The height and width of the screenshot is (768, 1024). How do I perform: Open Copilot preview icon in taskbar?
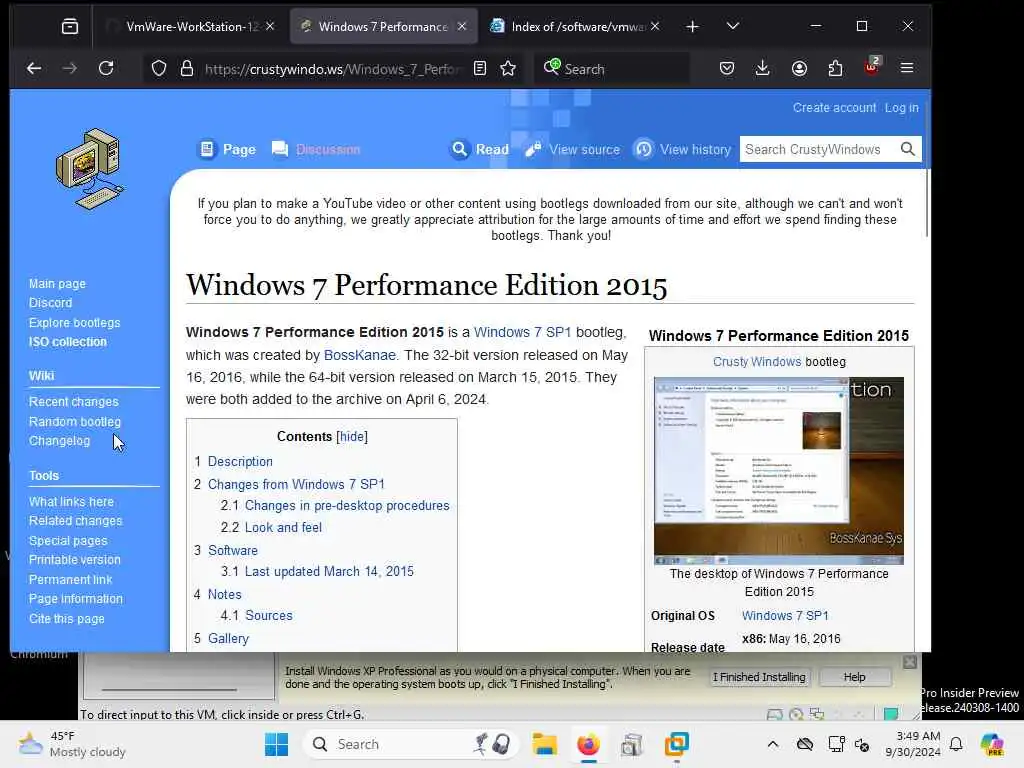point(992,744)
